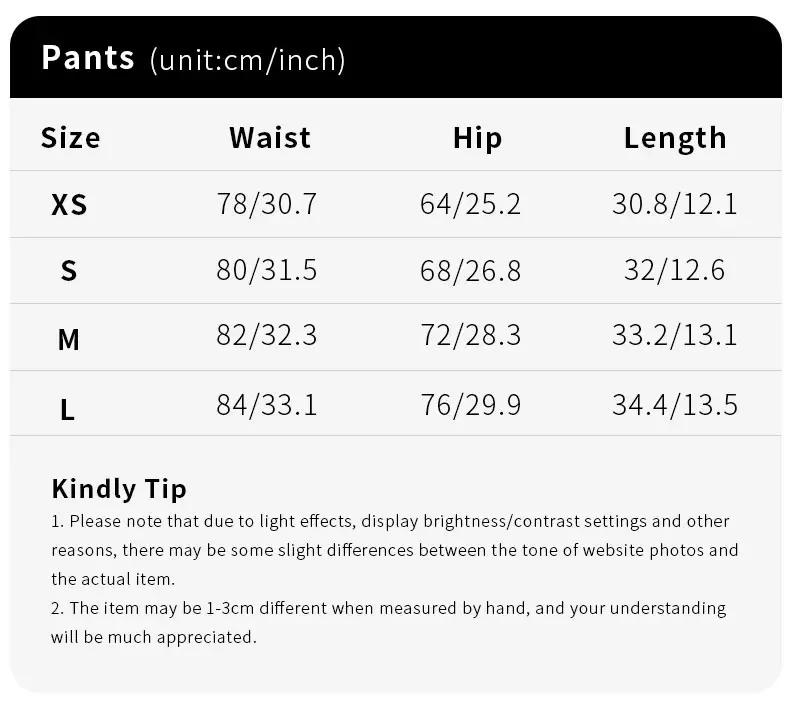The width and height of the screenshot is (790, 709).
Task: Select the Length column header
Action: (x=675, y=138)
